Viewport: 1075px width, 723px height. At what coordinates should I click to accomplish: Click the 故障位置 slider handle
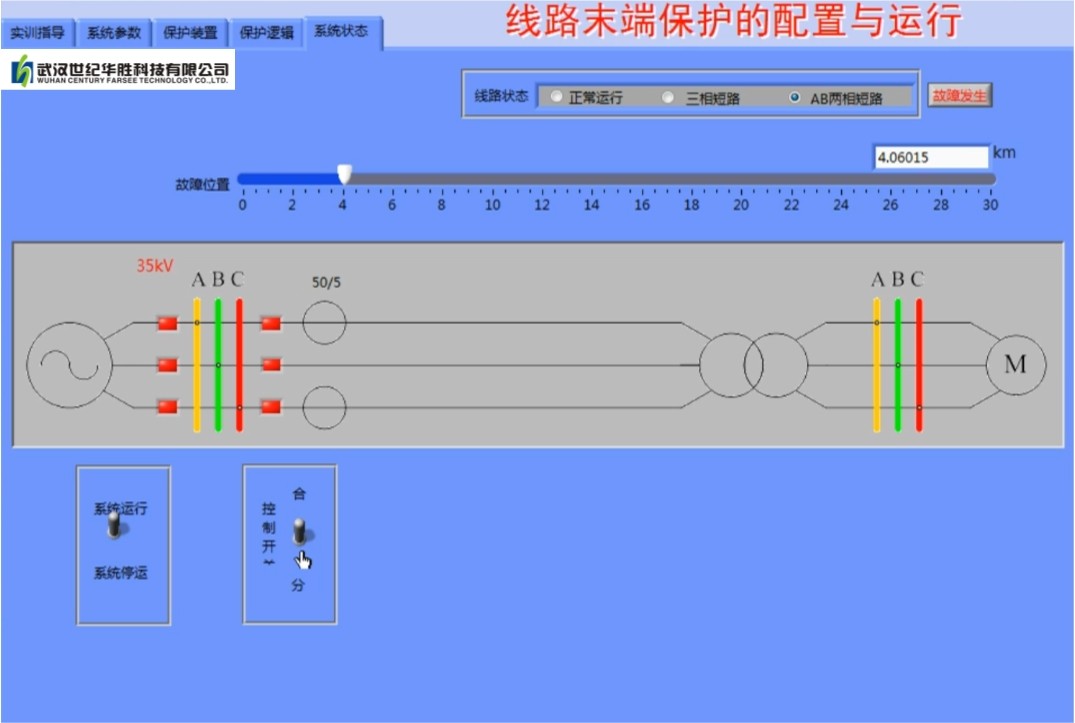tap(344, 176)
